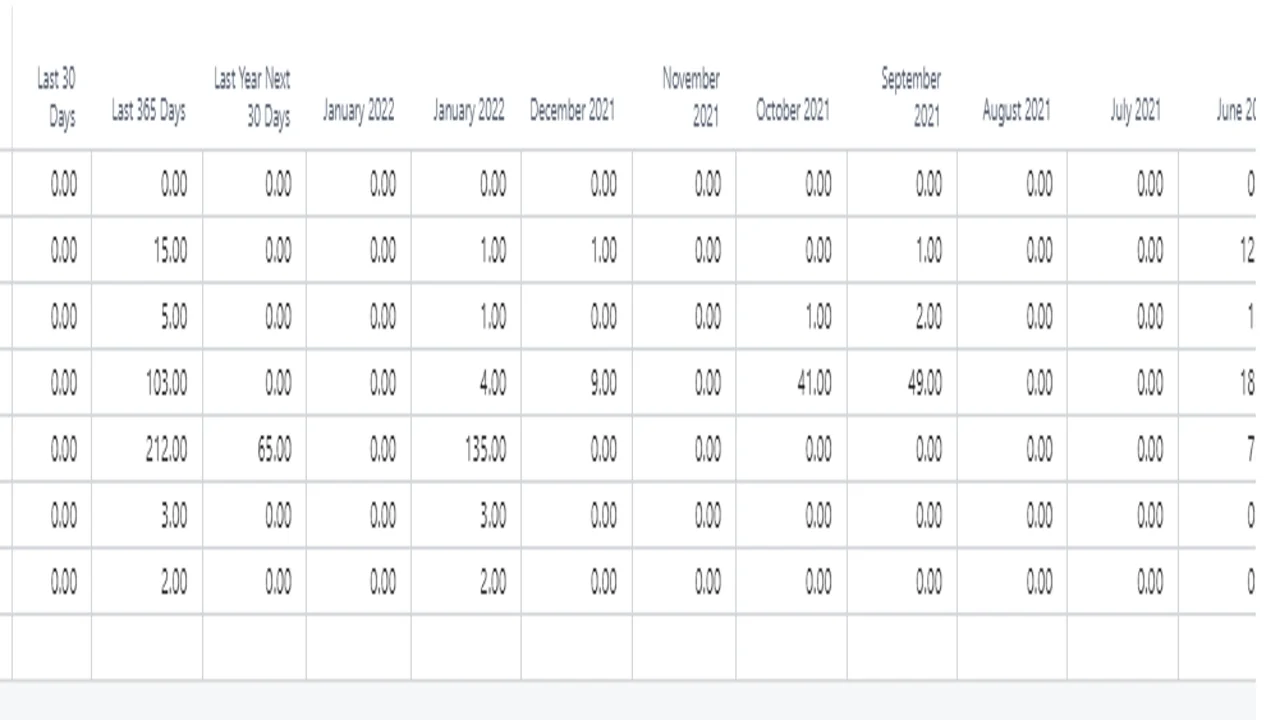Select the 3.00 cell in Last 365 Days
This screenshot has width=1280, height=720.
tap(172, 516)
